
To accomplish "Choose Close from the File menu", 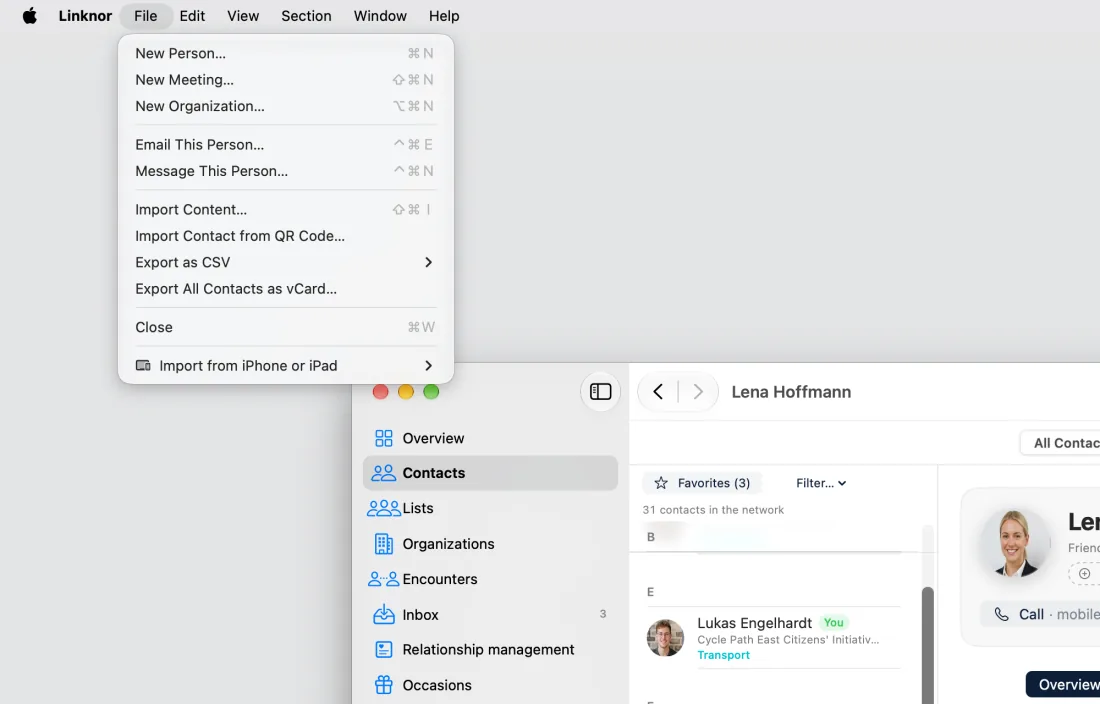I will tap(286, 327).
